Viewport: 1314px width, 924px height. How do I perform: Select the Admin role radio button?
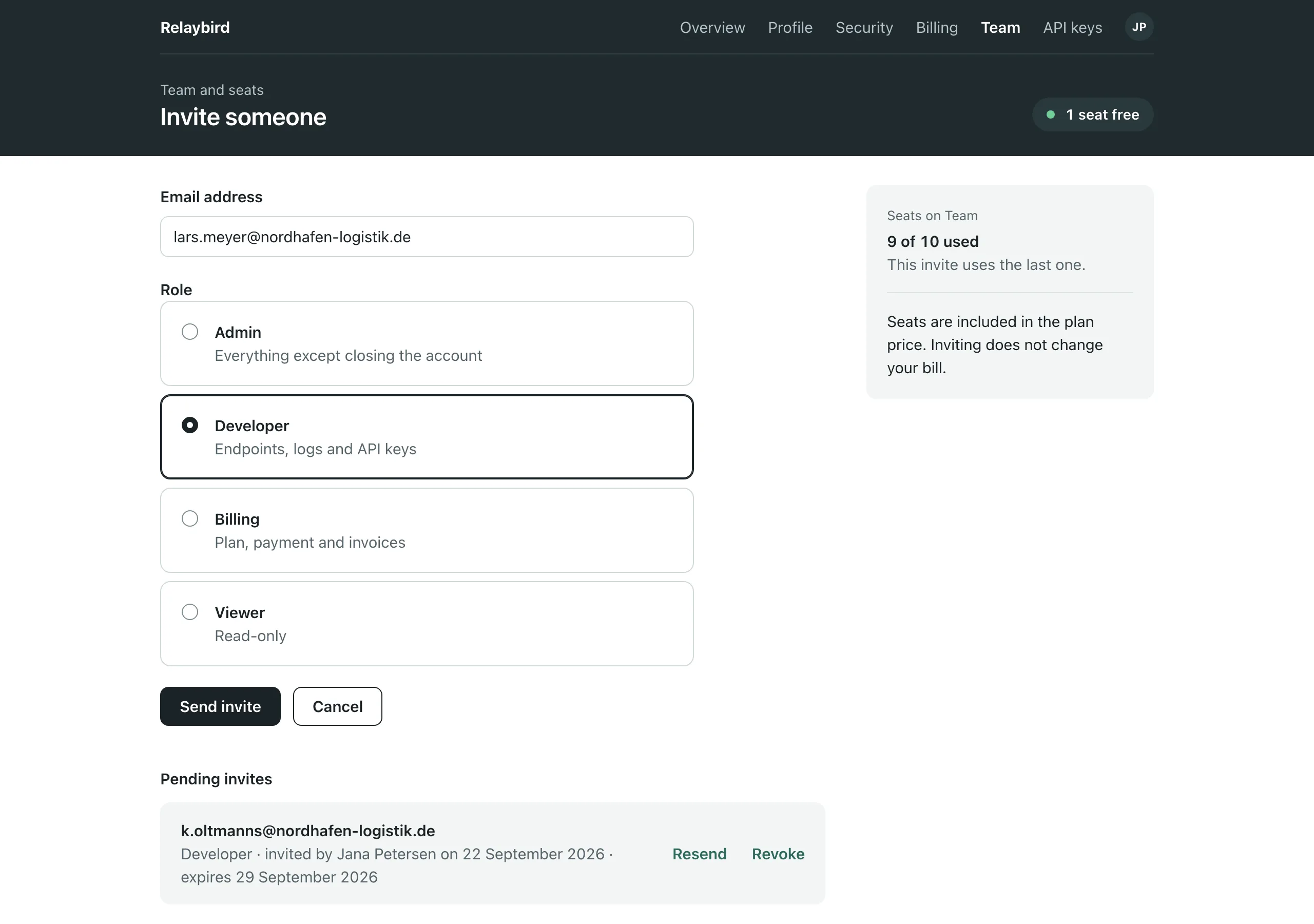tap(189, 332)
